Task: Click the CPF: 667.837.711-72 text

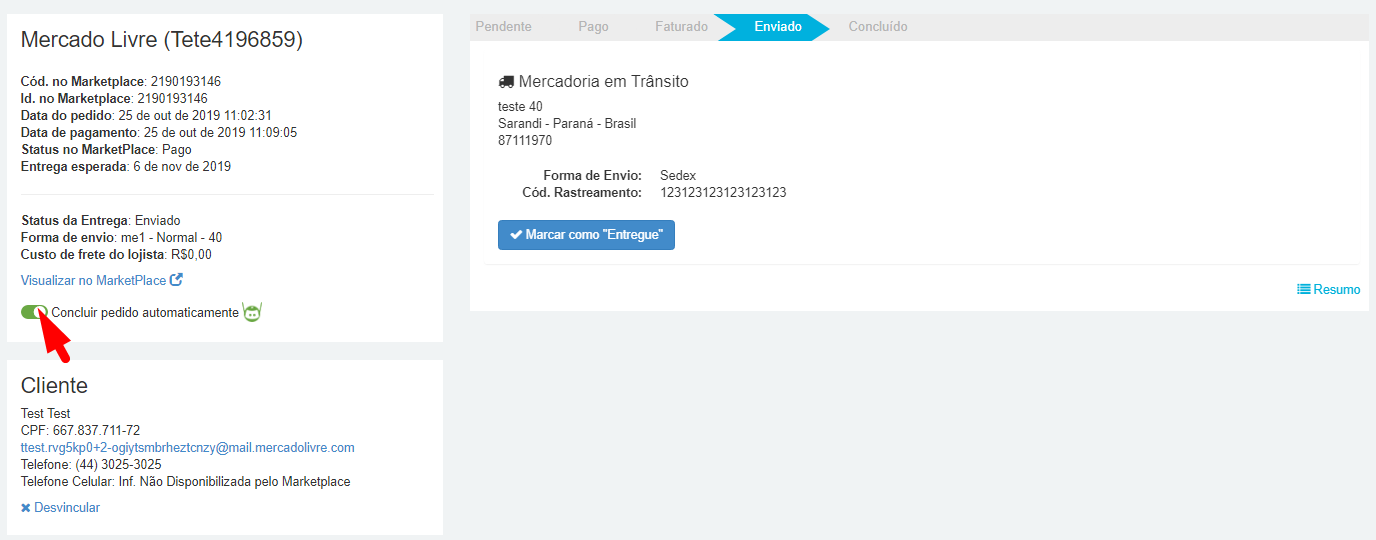Action: tap(80, 430)
